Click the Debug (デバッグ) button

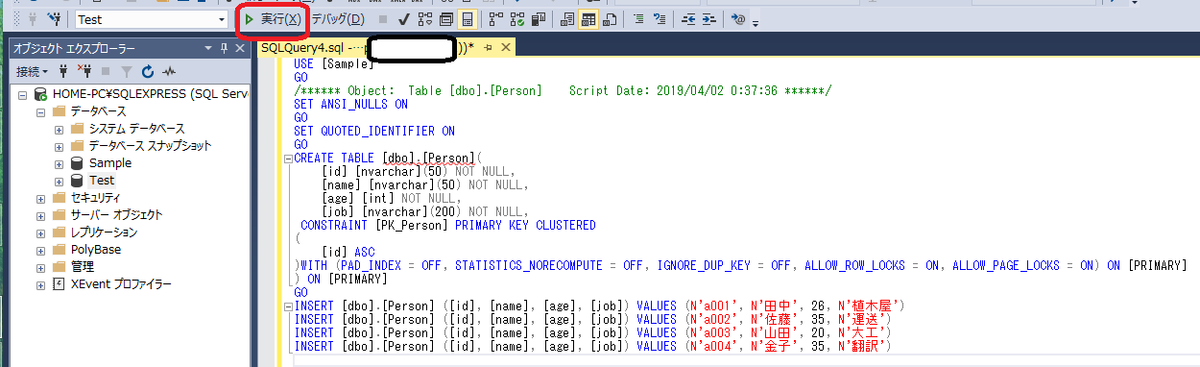[x=337, y=19]
